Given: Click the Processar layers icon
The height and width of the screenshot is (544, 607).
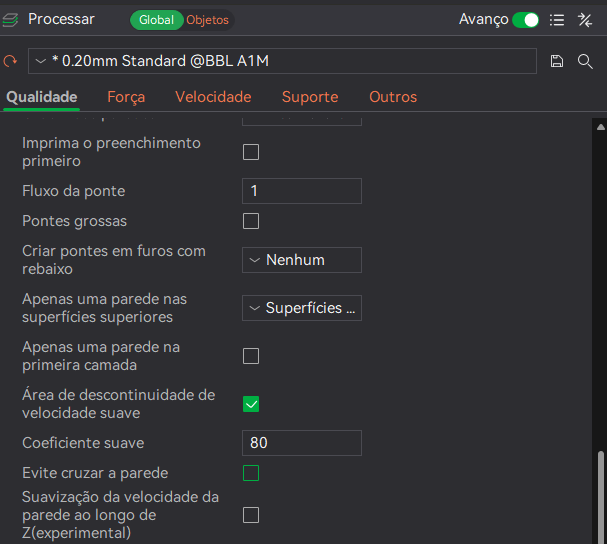Looking at the screenshot, I should point(10,20).
